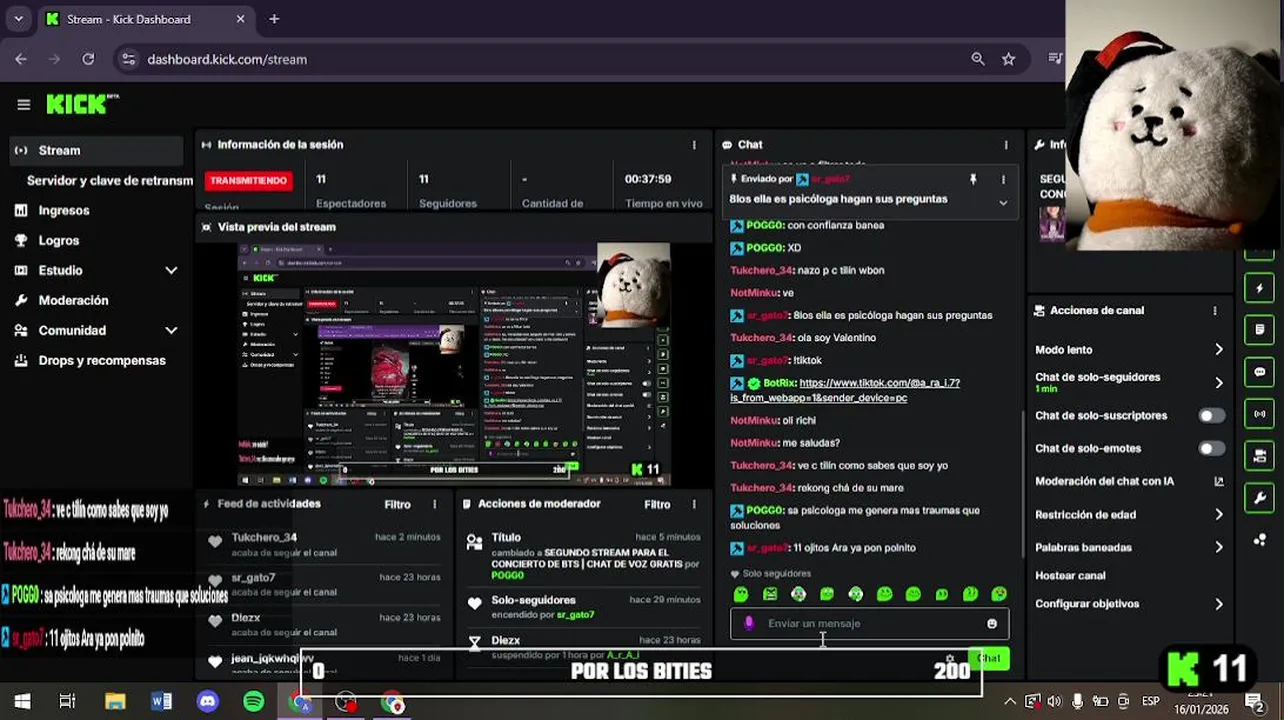Select sr_gato7 follow activity row
The height and width of the screenshot is (720, 1284).
pos(324,584)
